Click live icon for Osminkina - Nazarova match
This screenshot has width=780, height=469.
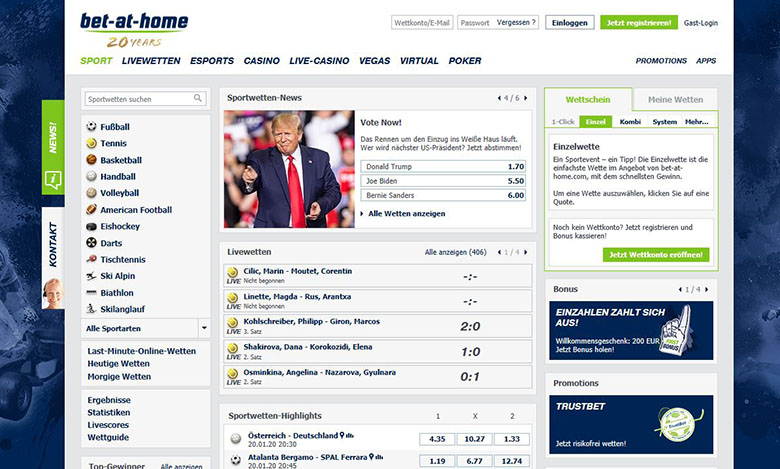click(x=232, y=376)
